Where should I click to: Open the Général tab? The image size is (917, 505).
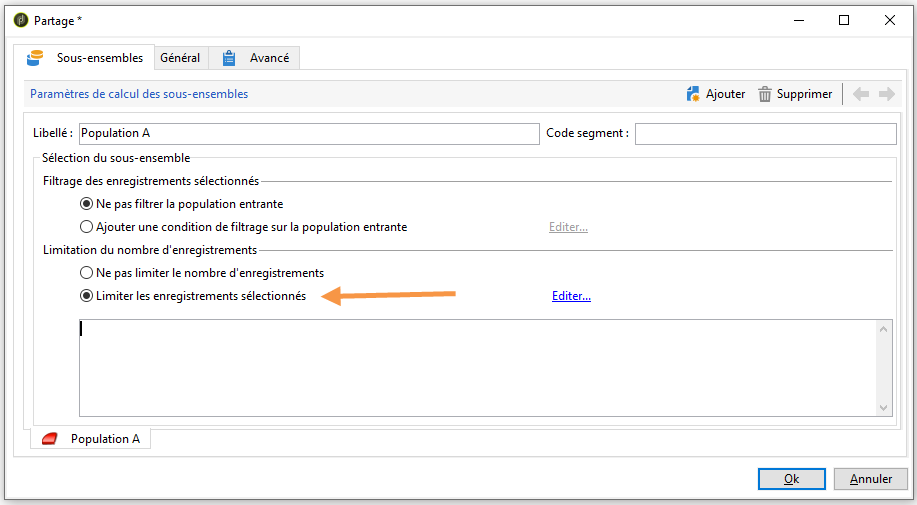click(180, 58)
